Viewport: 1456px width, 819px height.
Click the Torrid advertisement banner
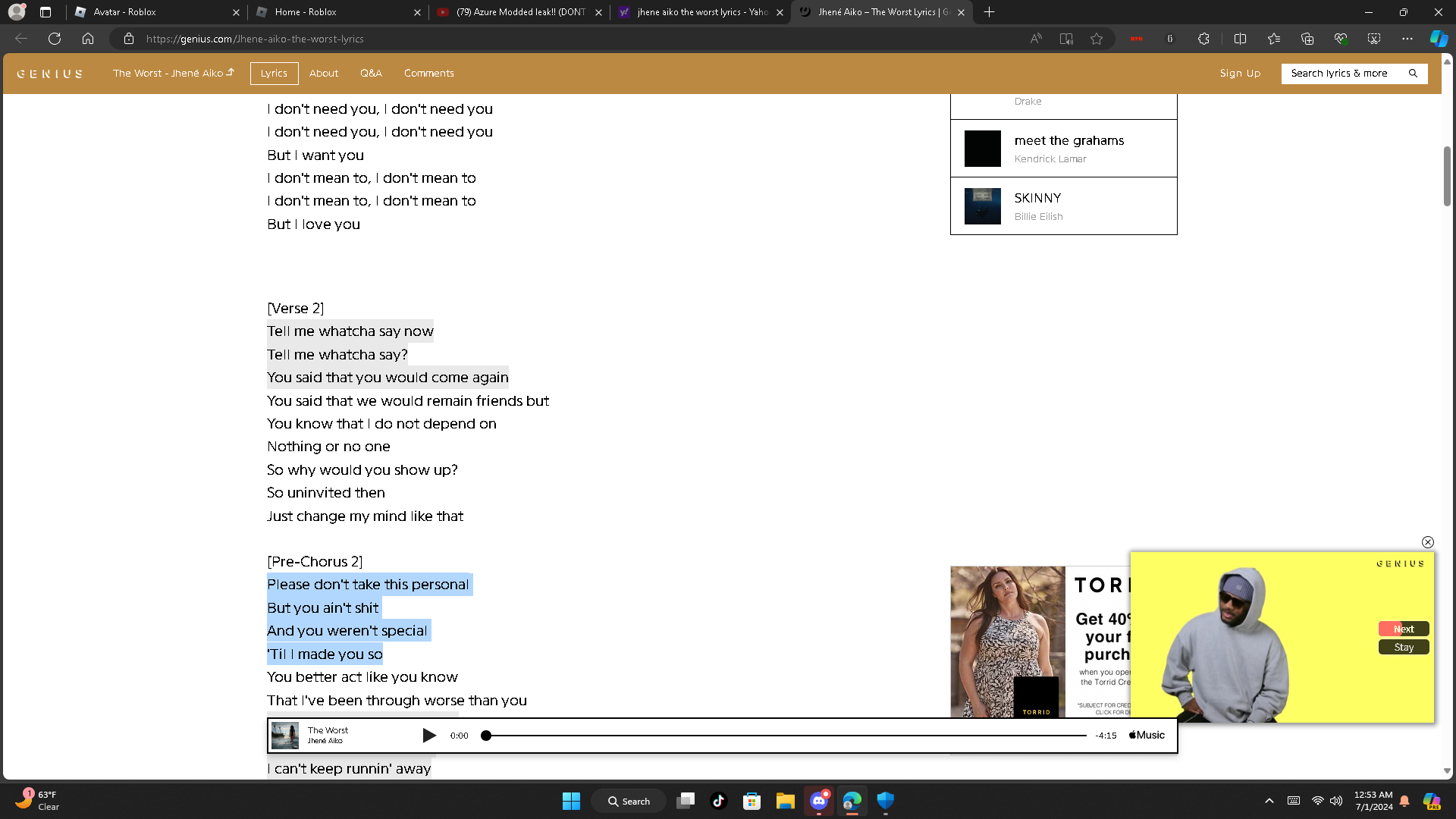click(x=1040, y=642)
